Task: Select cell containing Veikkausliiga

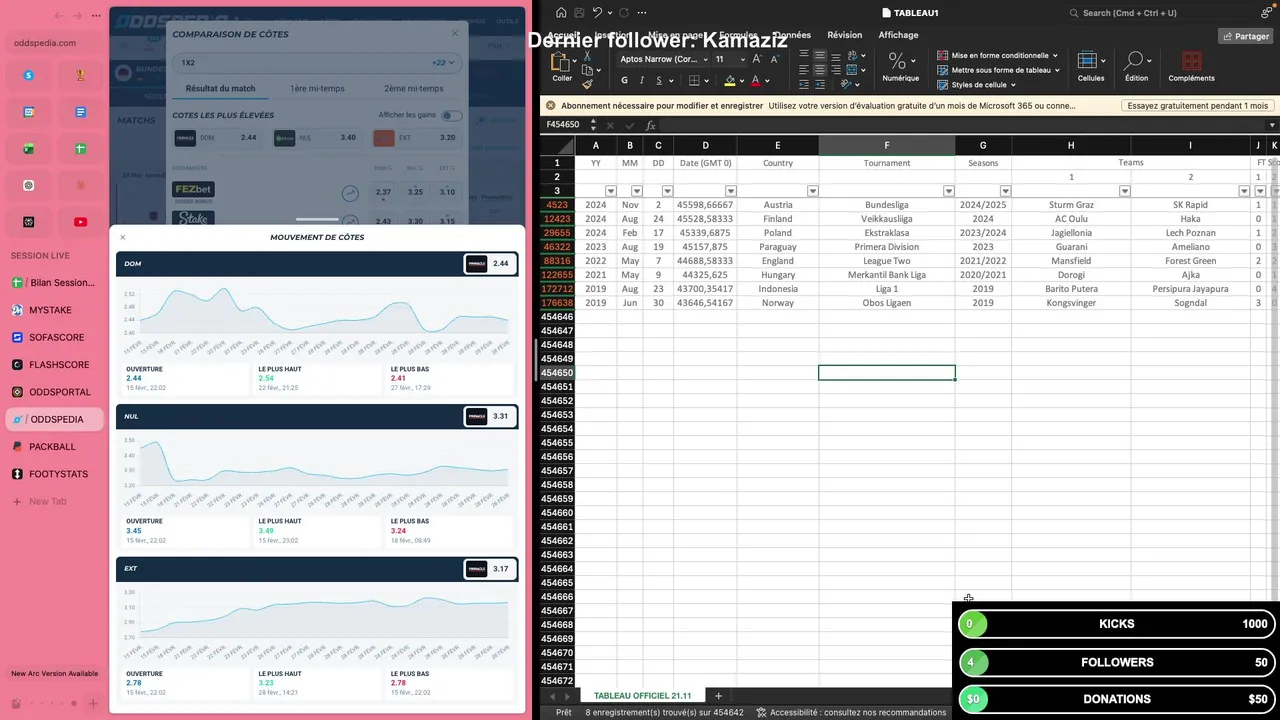Action: coord(886,219)
